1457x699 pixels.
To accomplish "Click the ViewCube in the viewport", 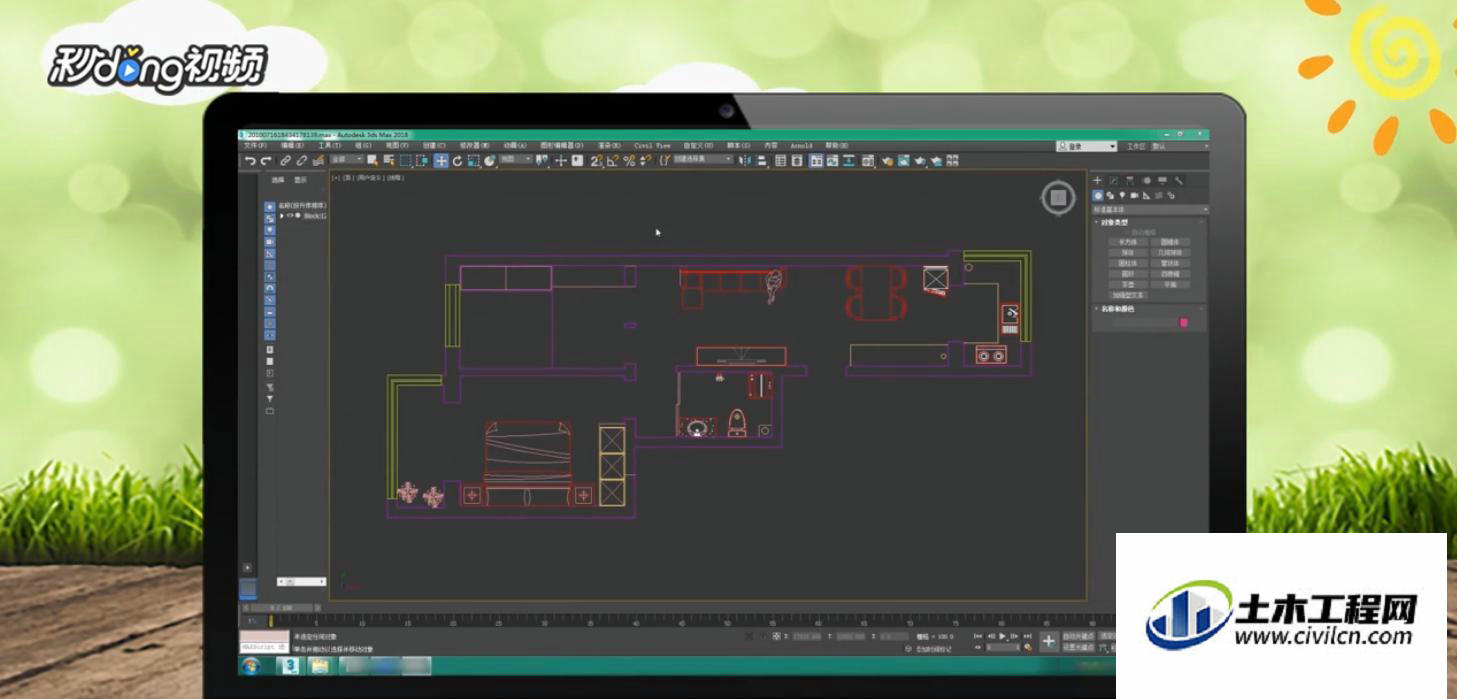I will click(1058, 198).
